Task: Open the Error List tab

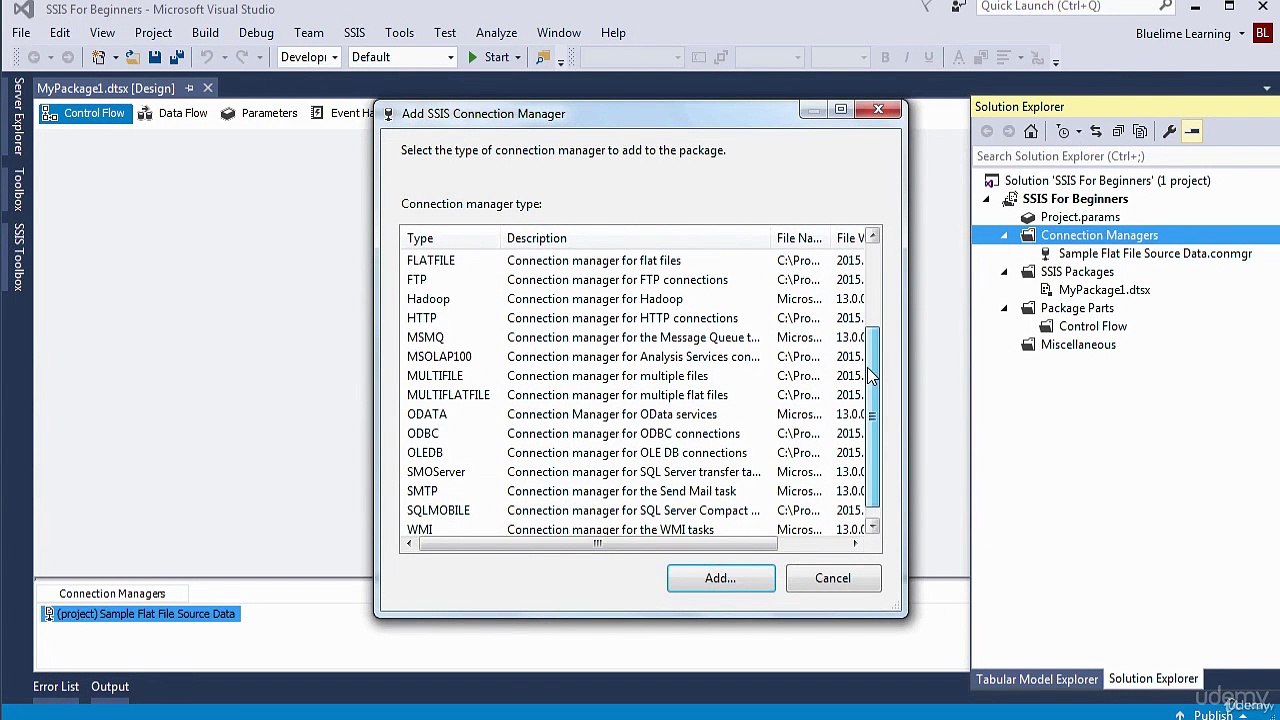Action: click(56, 686)
